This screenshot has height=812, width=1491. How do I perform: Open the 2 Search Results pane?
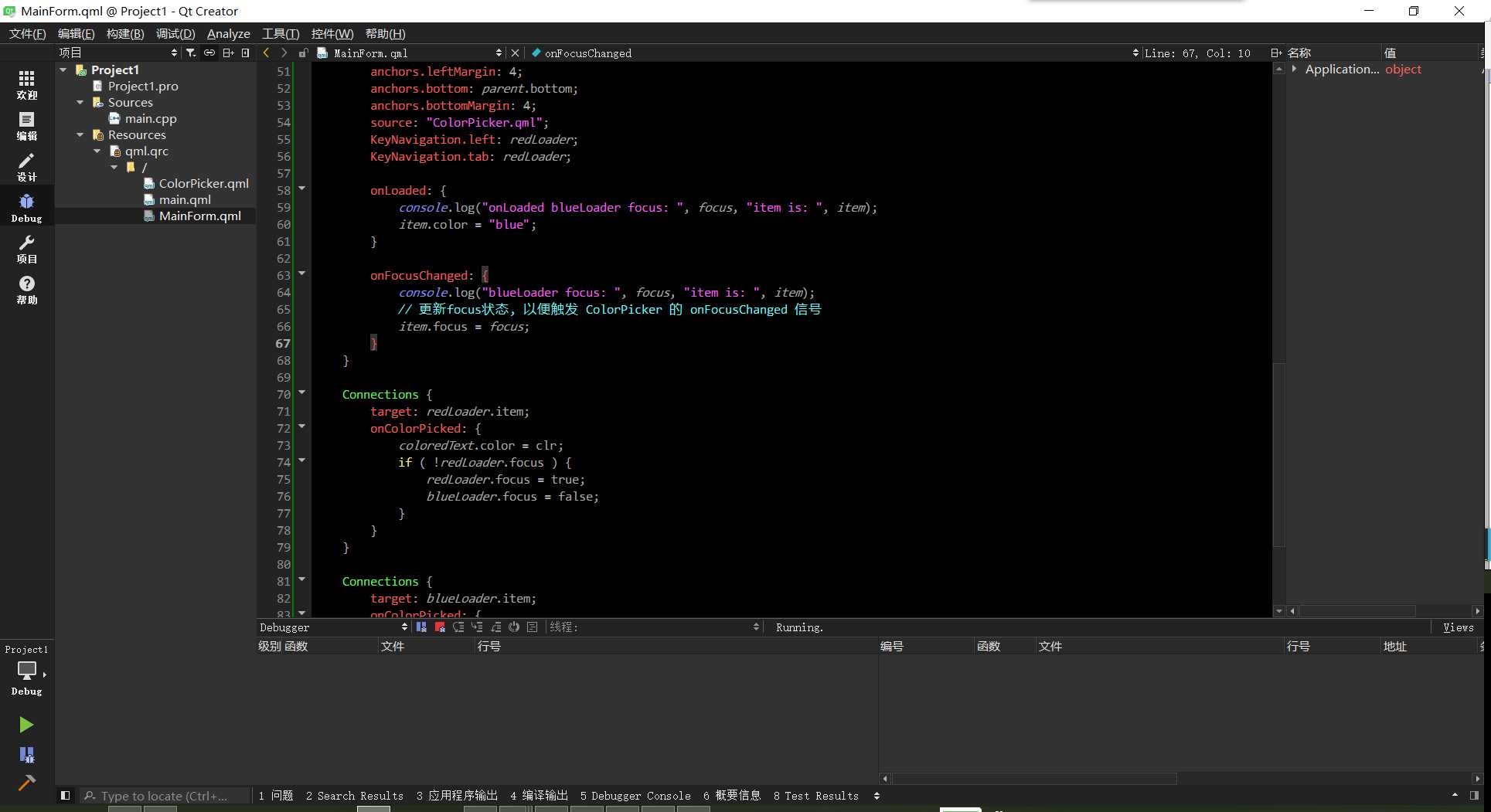coord(355,795)
